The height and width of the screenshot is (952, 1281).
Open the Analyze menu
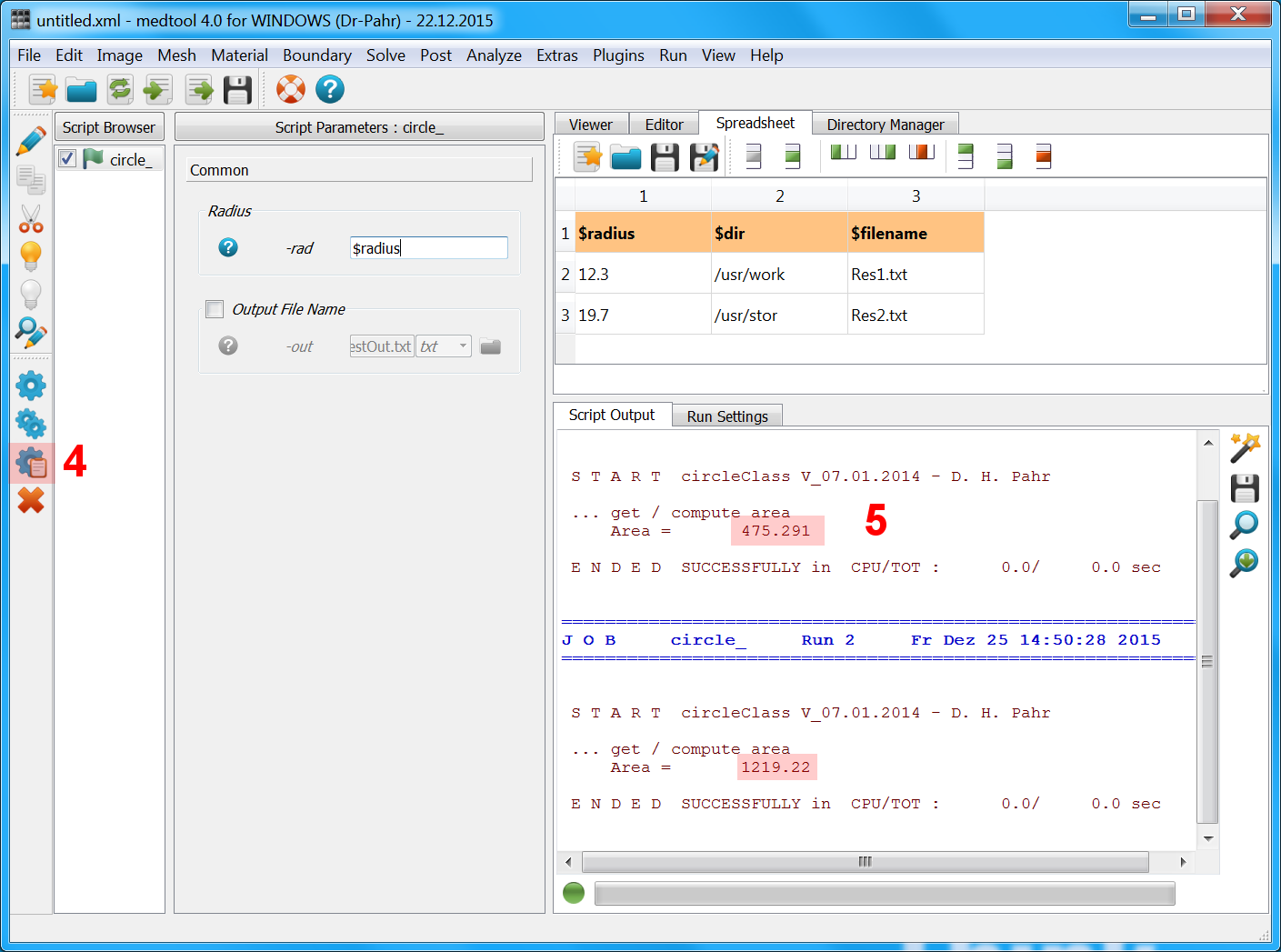point(494,55)
